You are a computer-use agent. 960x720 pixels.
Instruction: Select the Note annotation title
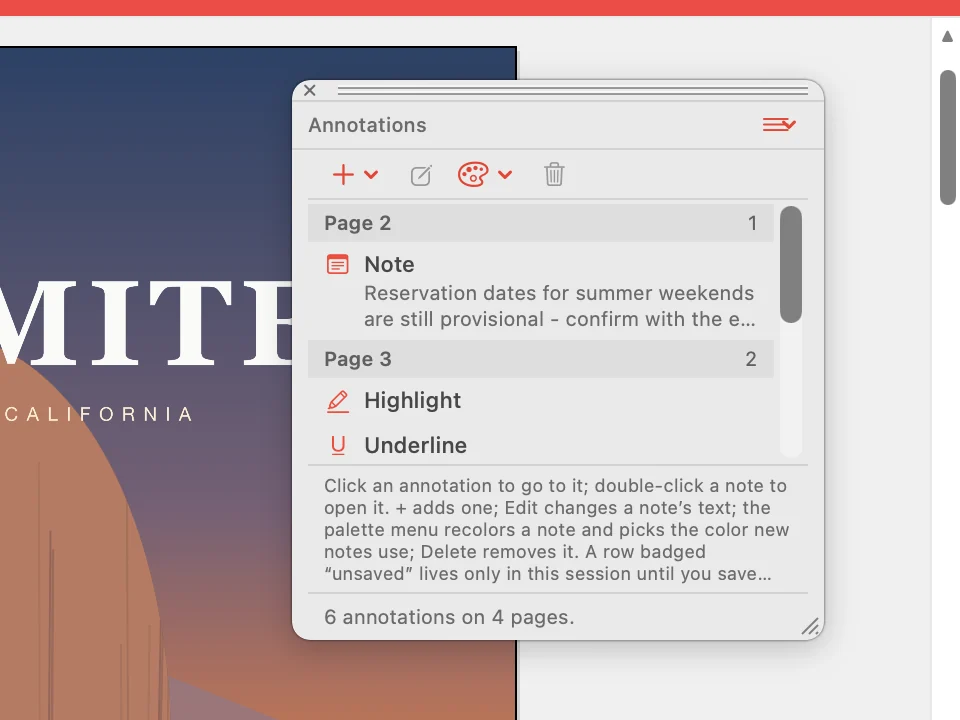coord(389,264)
